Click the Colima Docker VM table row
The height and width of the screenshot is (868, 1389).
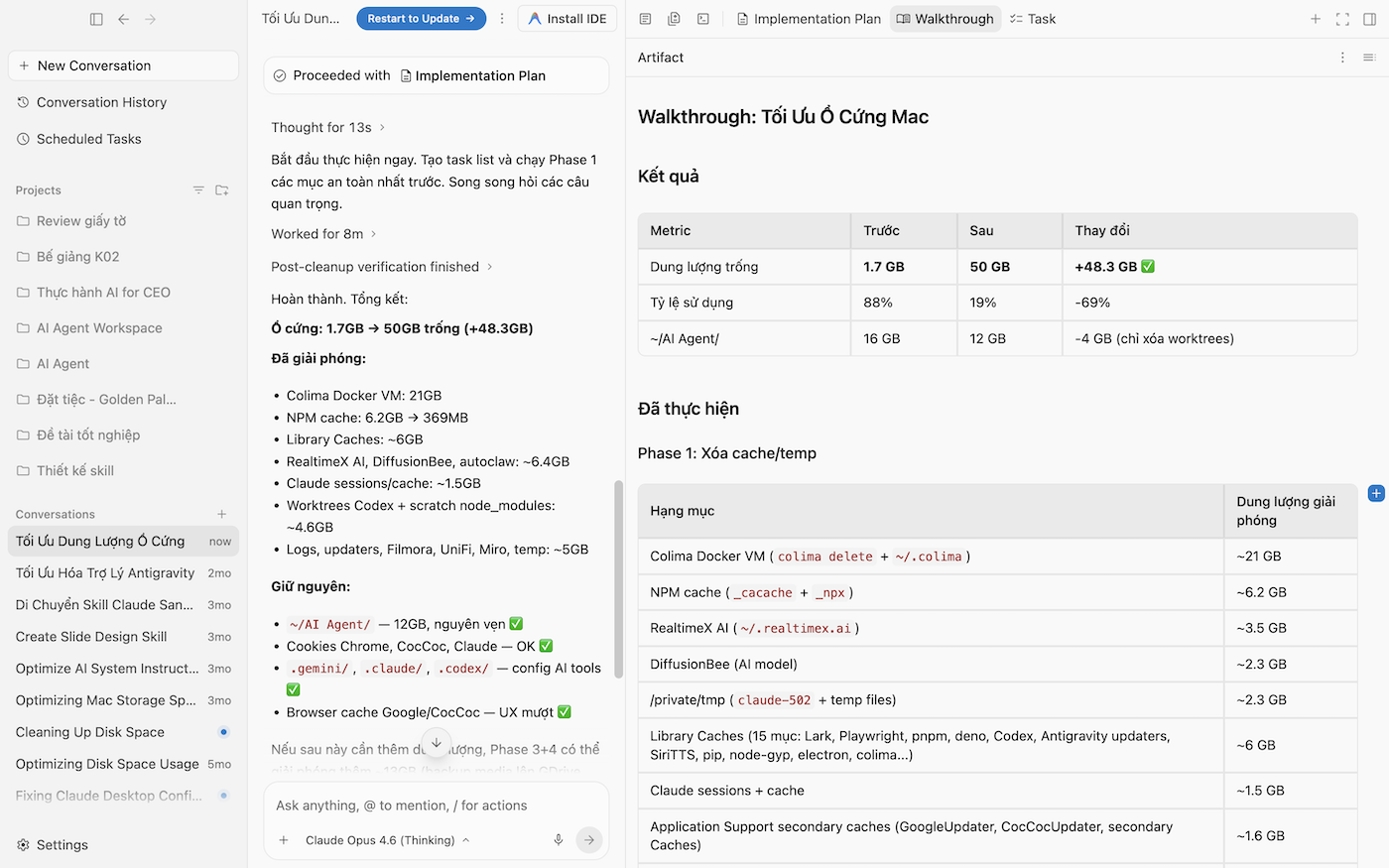(997, 557)
